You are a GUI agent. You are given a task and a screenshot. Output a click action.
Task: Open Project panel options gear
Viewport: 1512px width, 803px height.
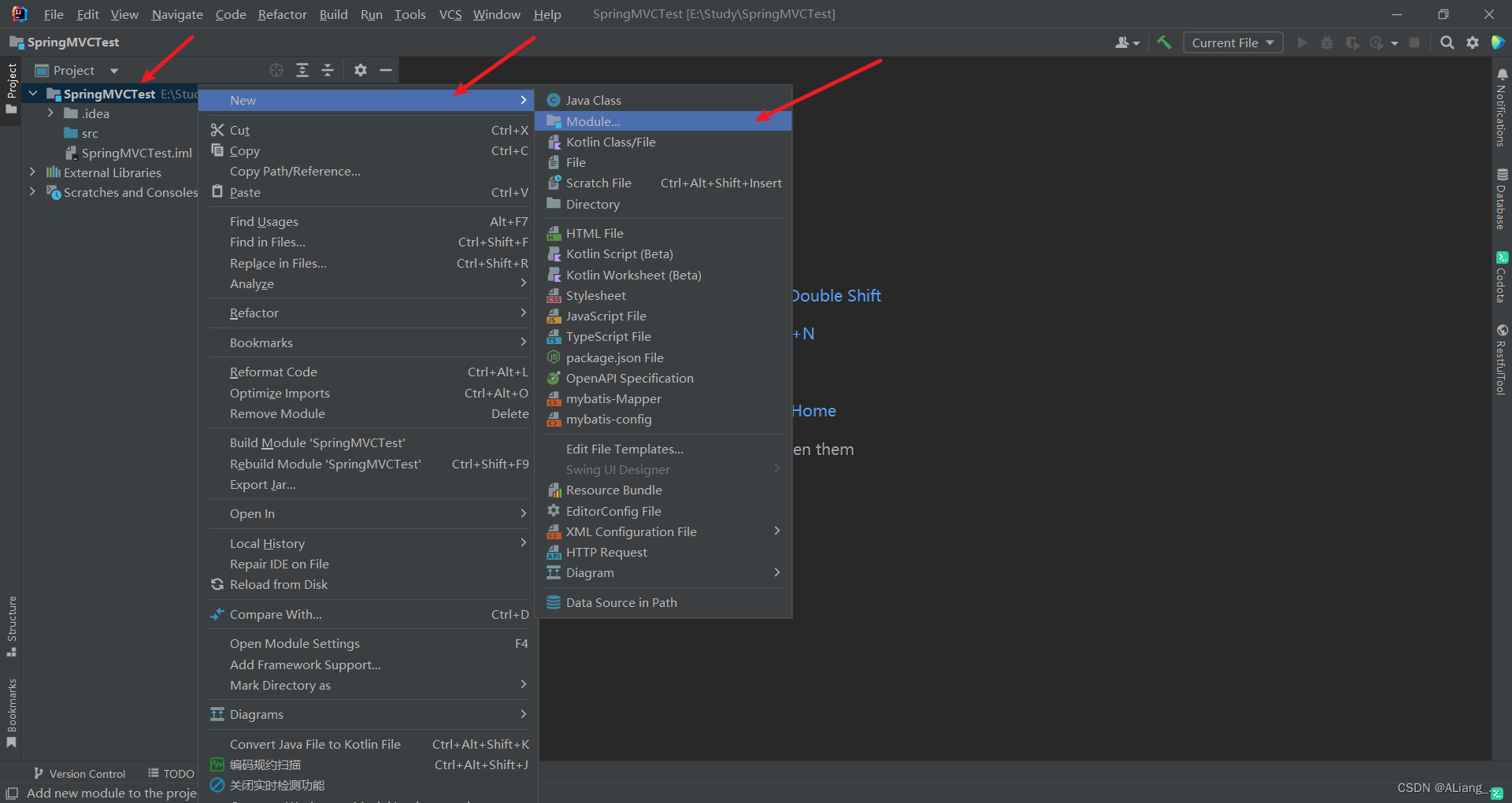pos(361,70)
